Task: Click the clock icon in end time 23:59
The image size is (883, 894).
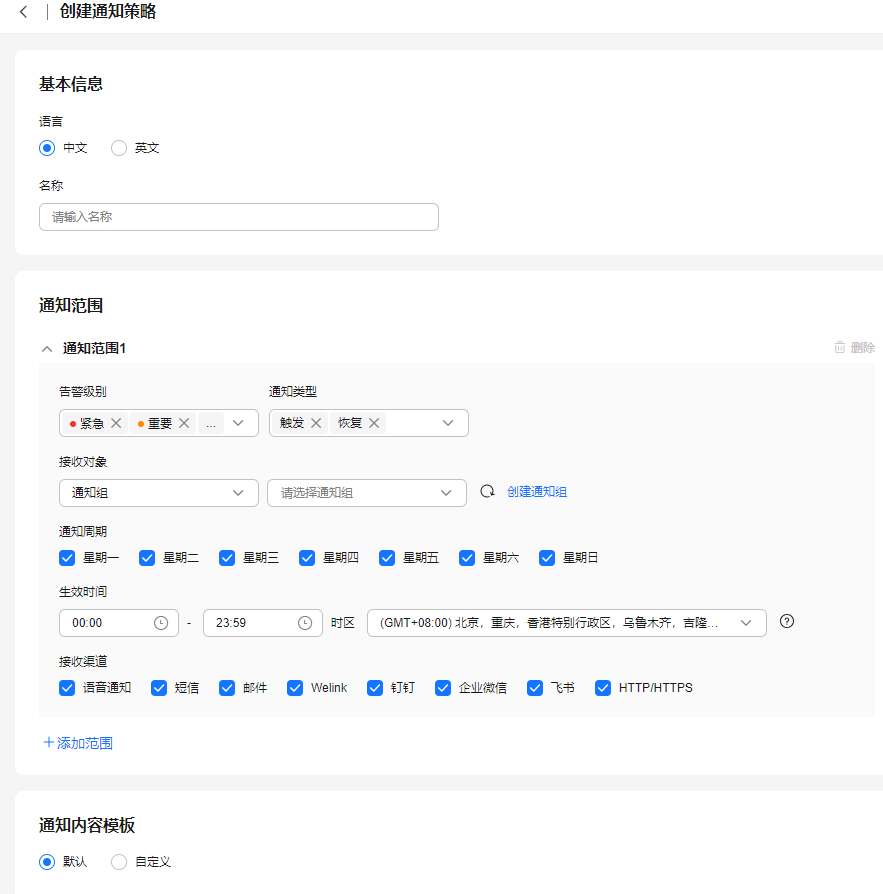Action: pyautogui.click(x=305, y=623)
